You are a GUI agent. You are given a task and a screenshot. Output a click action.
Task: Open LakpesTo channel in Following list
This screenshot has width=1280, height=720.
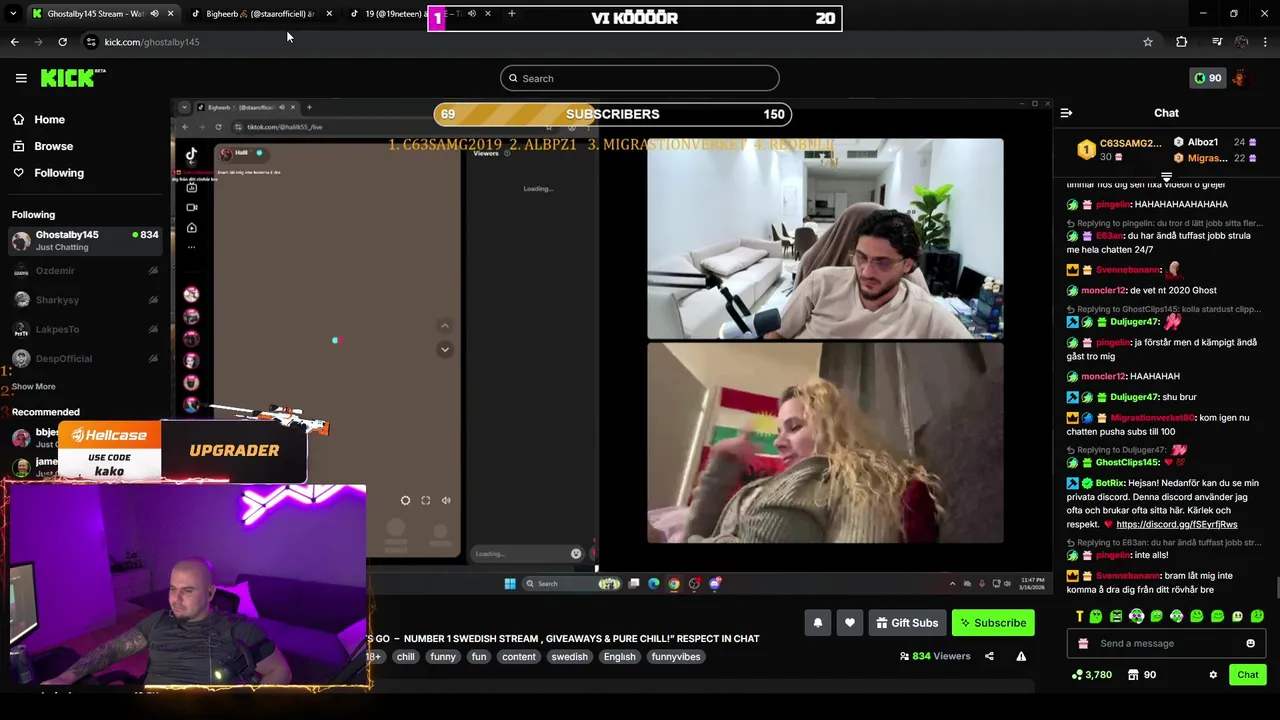[x=85, y=329]
